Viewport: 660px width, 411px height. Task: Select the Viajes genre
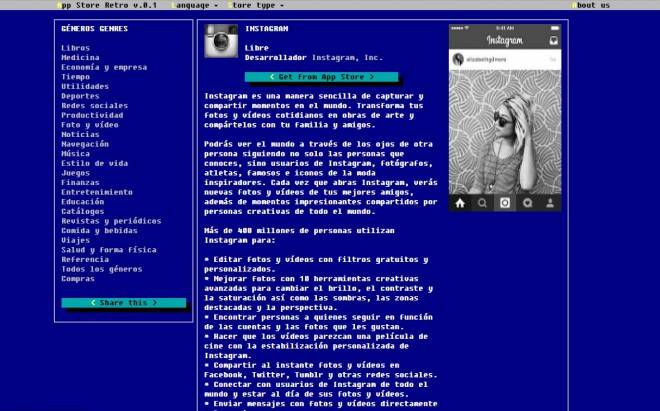[75, 240]
